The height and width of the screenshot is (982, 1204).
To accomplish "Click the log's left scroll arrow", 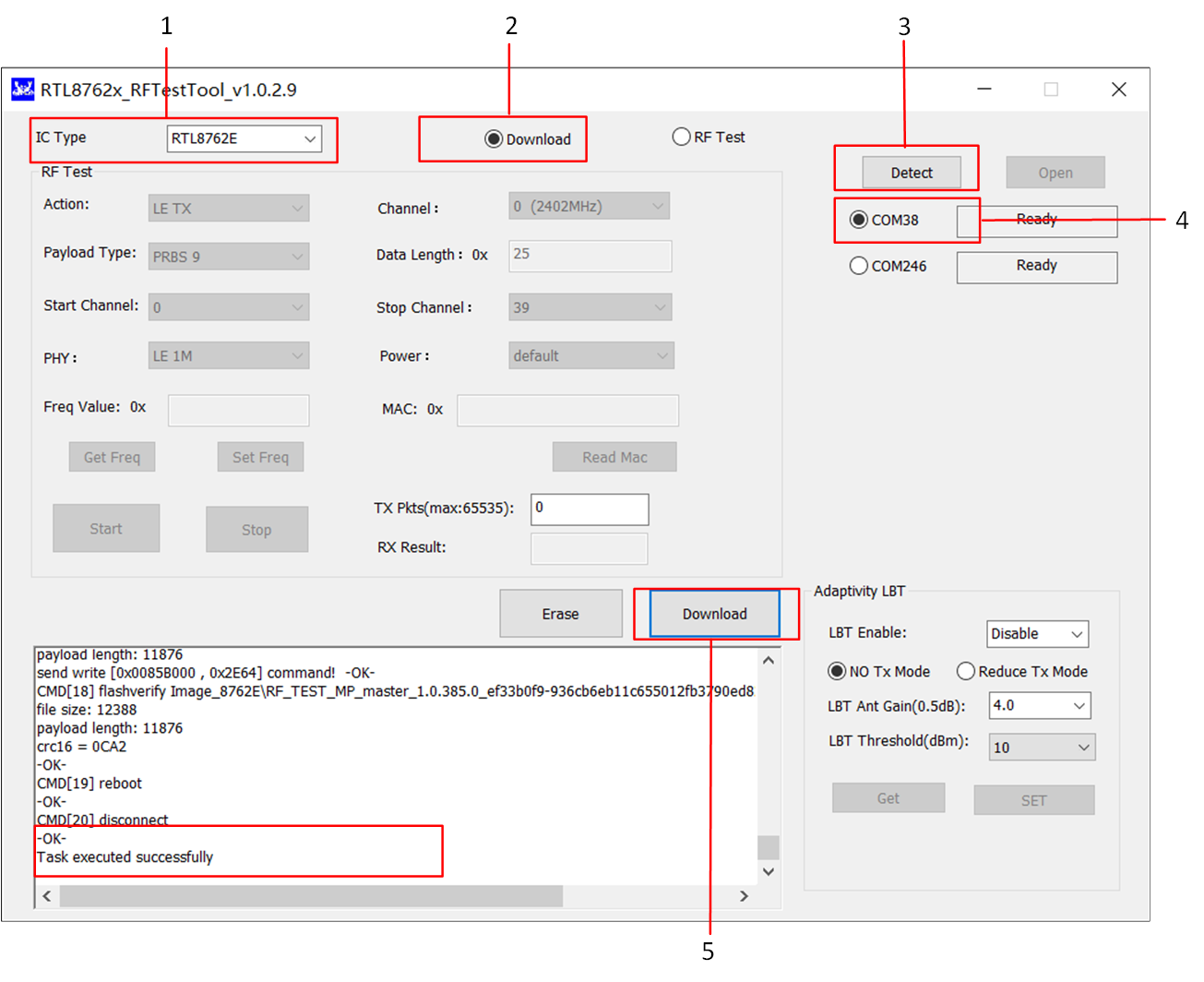I will 47,896.
